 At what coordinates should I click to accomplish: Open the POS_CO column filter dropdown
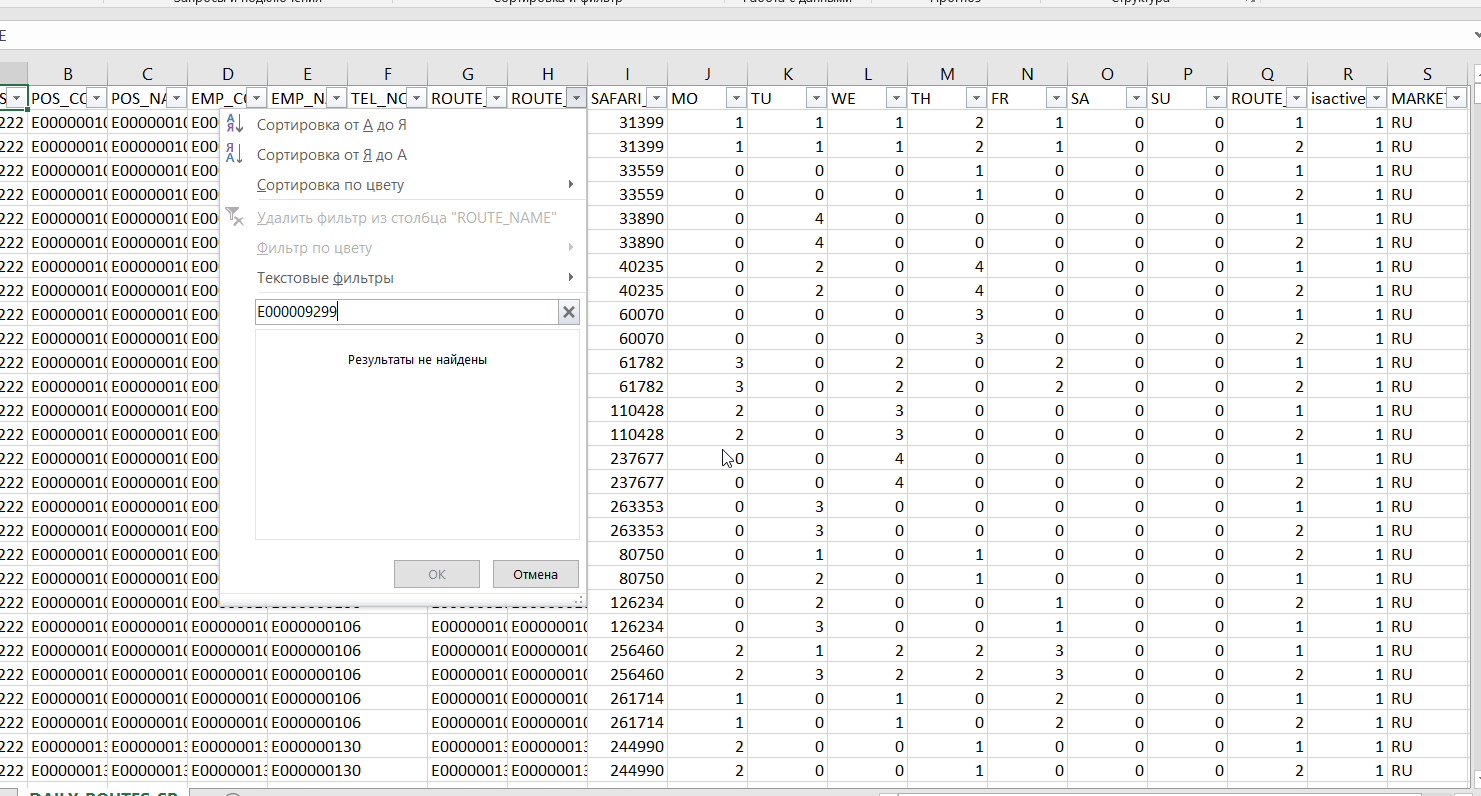[x=96, y=98]
